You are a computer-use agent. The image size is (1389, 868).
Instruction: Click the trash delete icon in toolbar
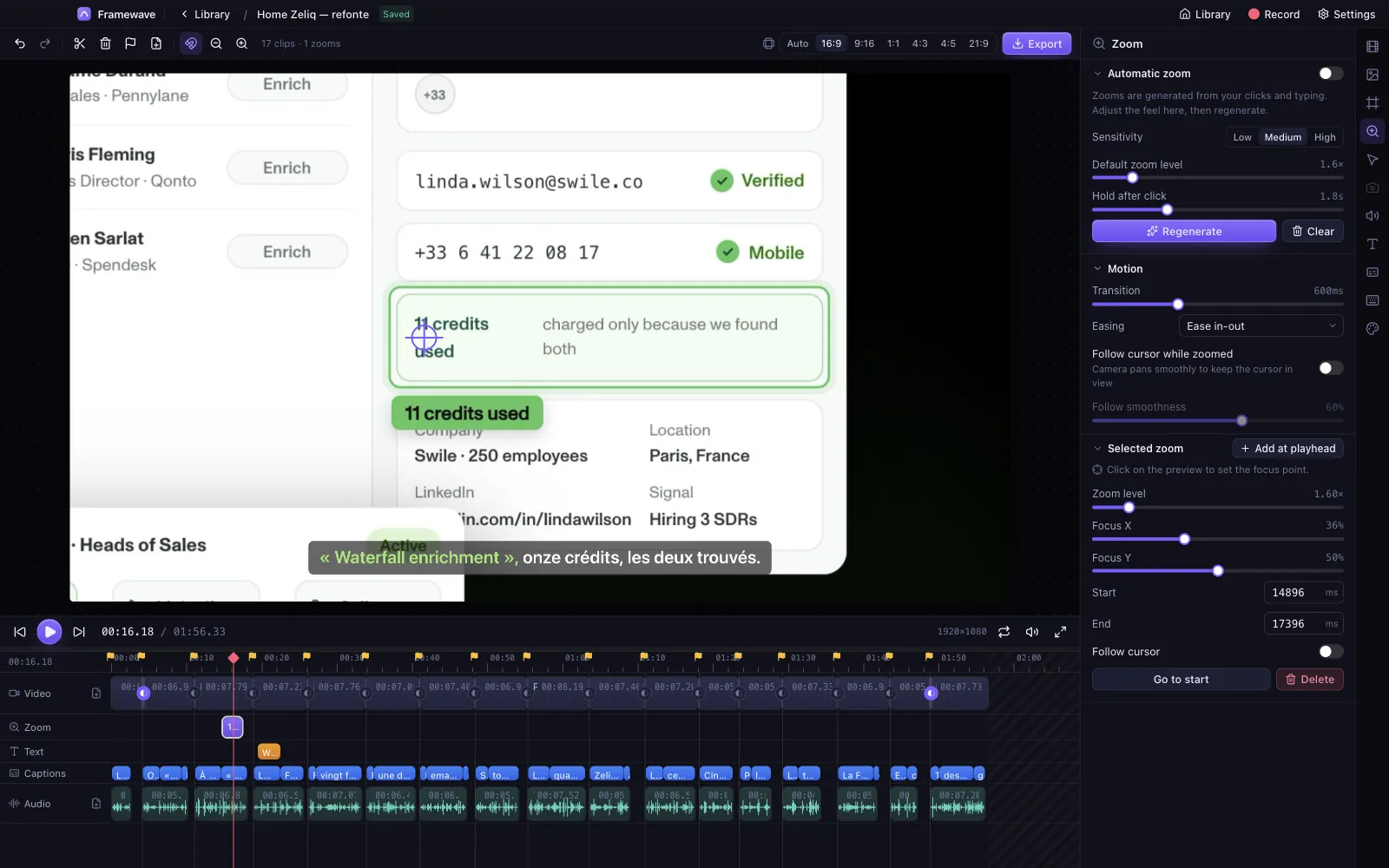click(105, 43)
